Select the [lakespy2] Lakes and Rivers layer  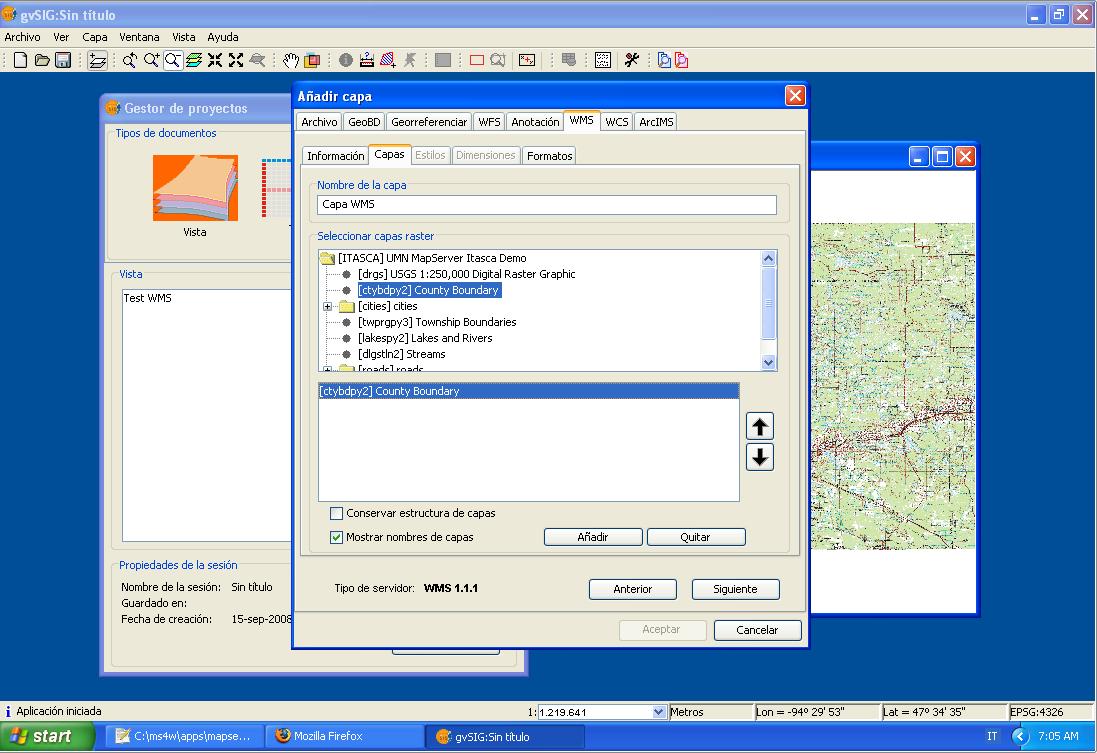[425, 338]
